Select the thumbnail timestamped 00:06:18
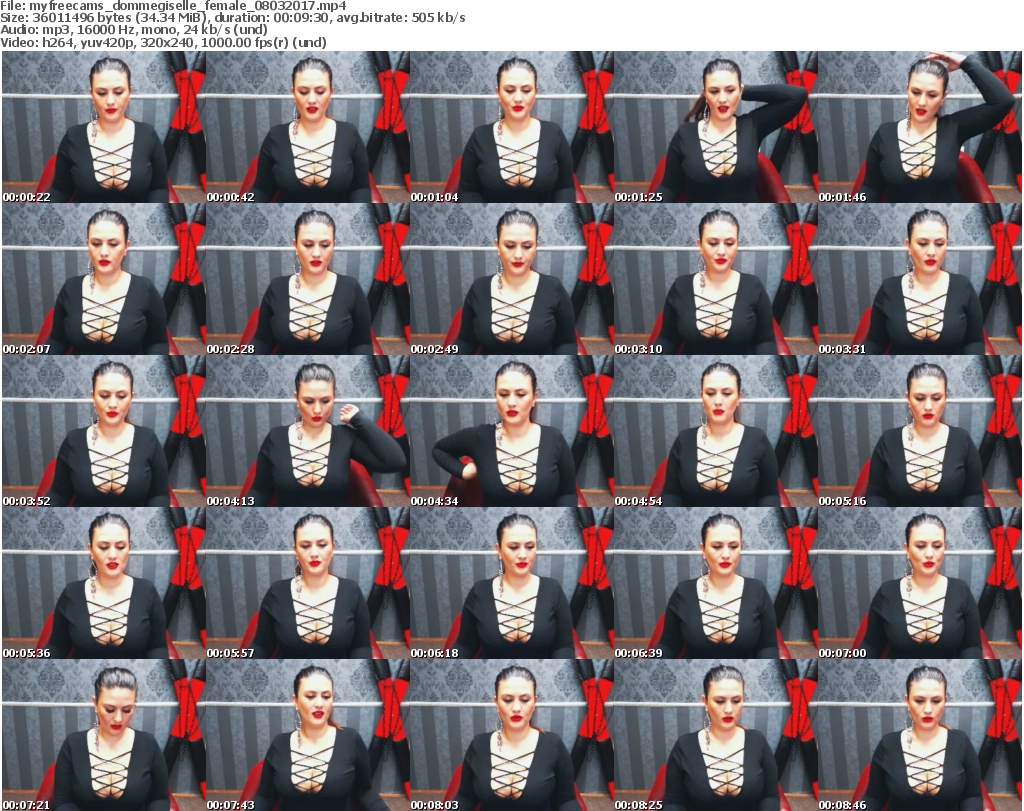The width and height of the screenshot is (1024, 811). (x=511, y=583)
